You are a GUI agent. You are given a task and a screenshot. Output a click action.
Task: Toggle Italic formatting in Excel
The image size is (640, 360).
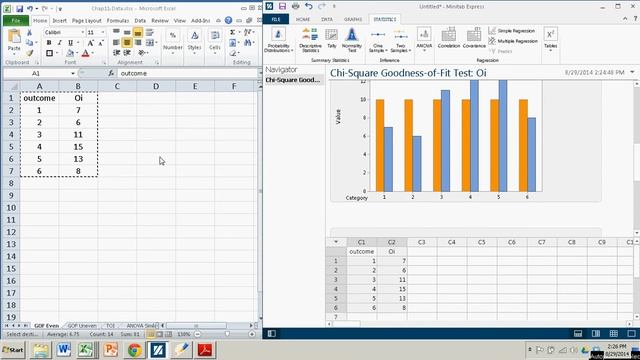pos(60,43)
